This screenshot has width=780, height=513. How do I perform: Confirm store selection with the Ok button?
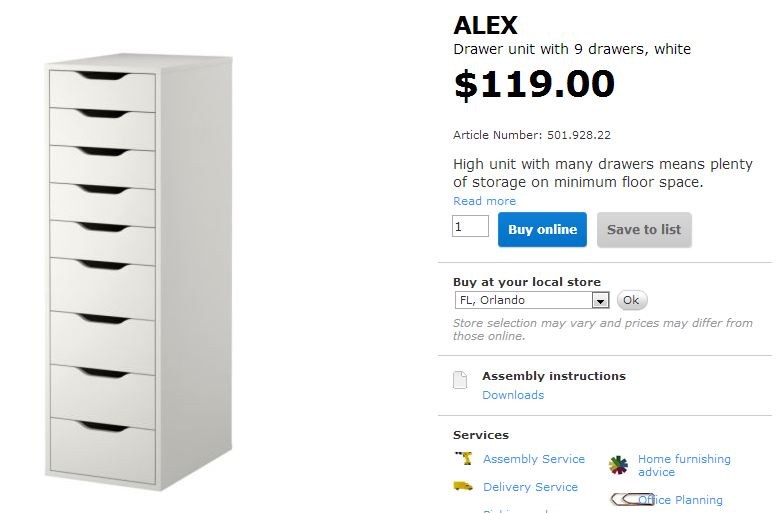click(632, 300)
